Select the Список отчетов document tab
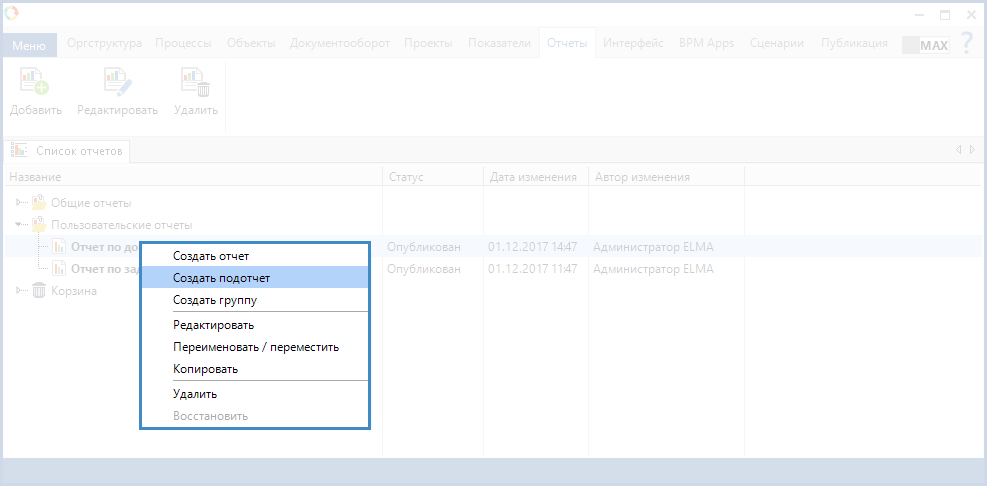The image size is (987, 486). pyautogui.click(x=67, y=151)
